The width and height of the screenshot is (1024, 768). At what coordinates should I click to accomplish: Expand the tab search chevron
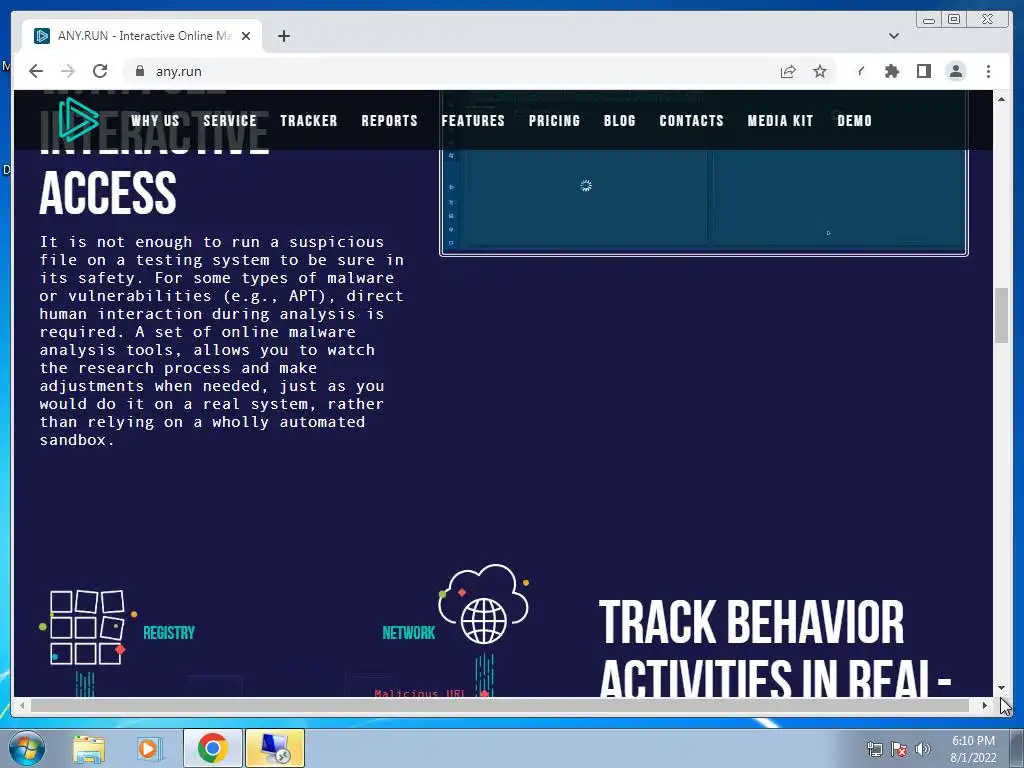[893, 36]
